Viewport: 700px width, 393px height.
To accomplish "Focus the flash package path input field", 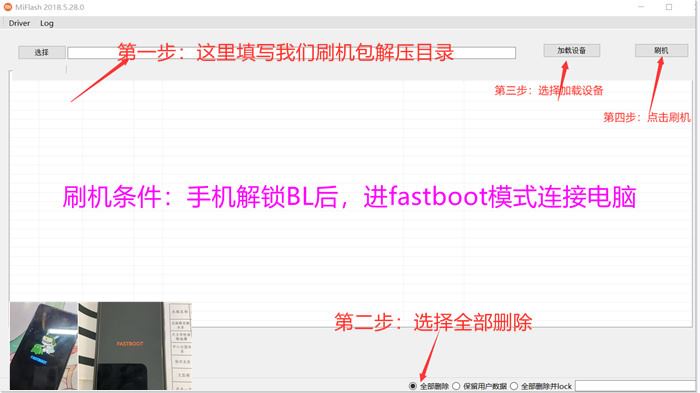I will [292, 53].
